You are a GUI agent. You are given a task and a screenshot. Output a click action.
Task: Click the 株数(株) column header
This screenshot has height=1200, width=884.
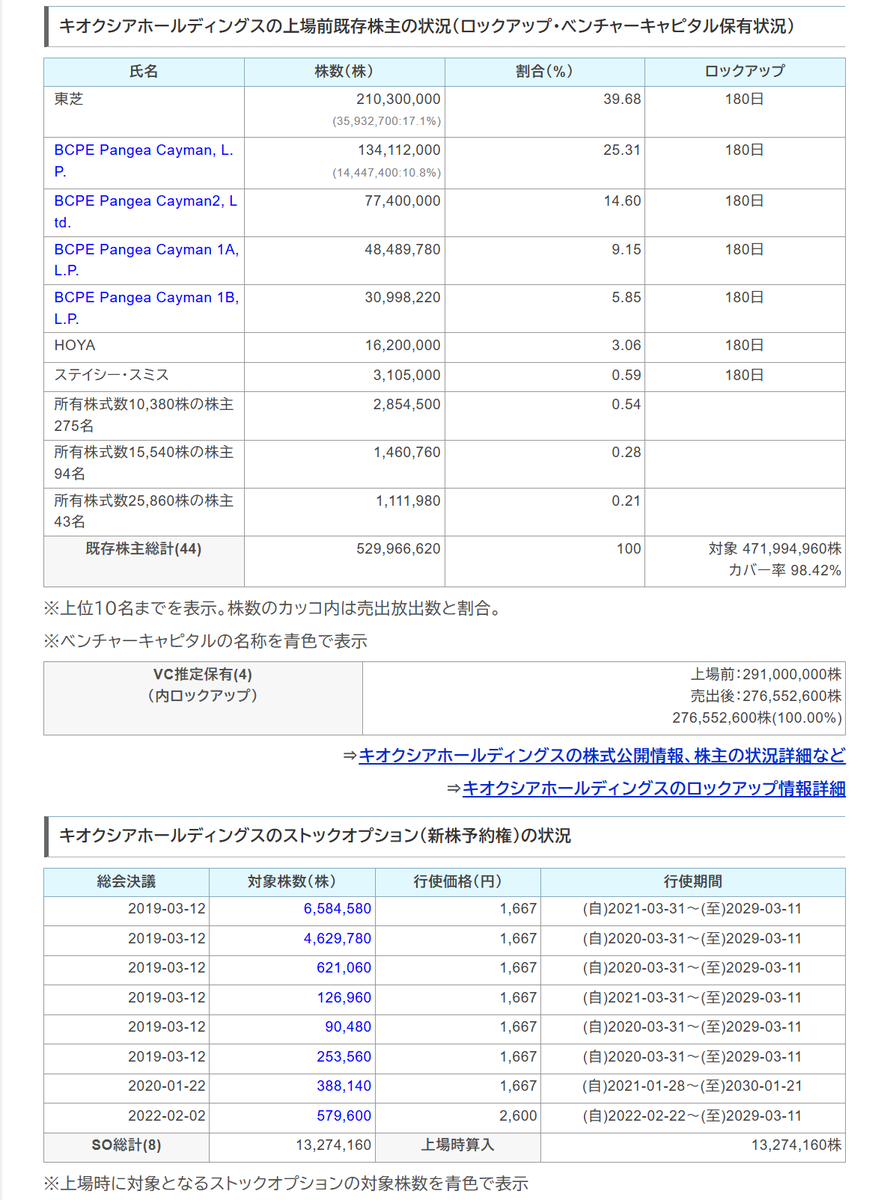(x=345, y=72)
